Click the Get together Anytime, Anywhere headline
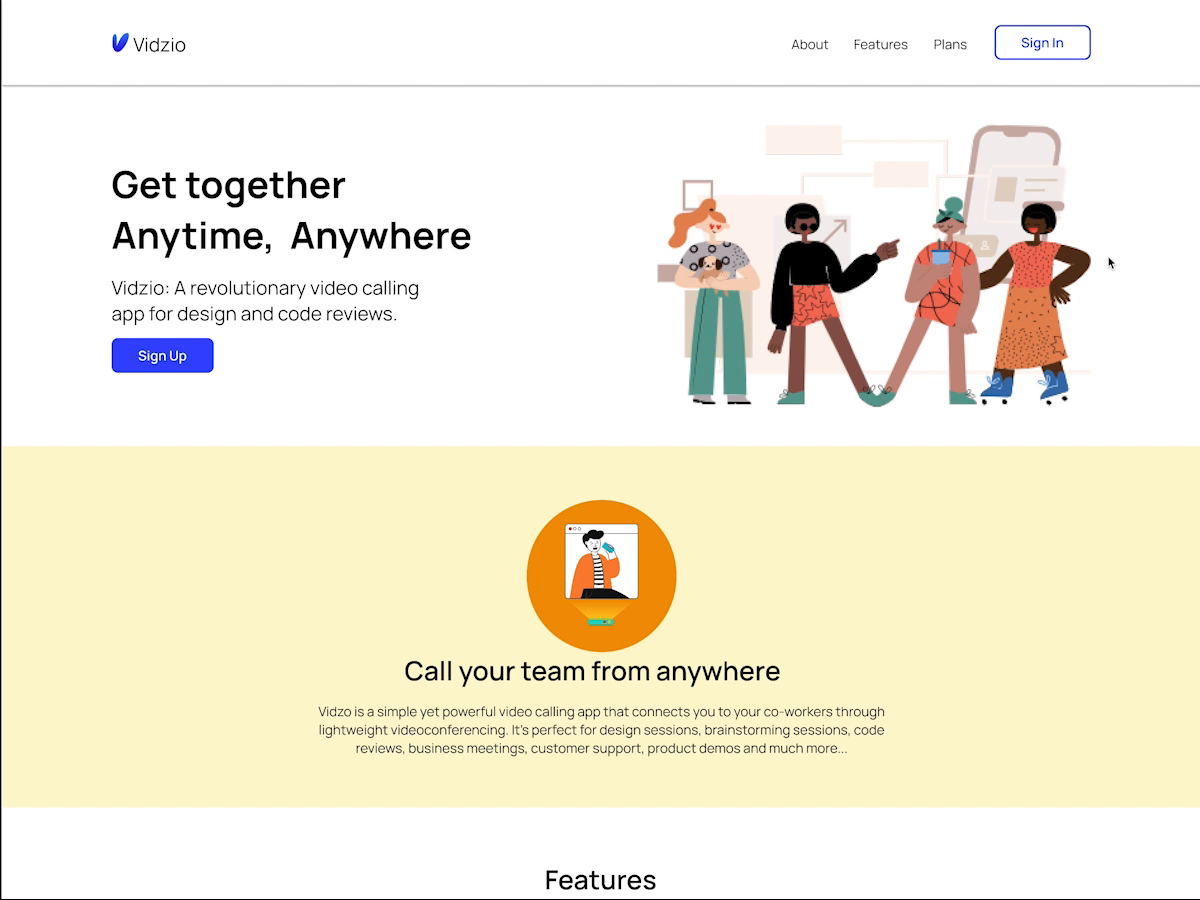1200x900 pixels. pyautogui.click(x=291, y=210)
